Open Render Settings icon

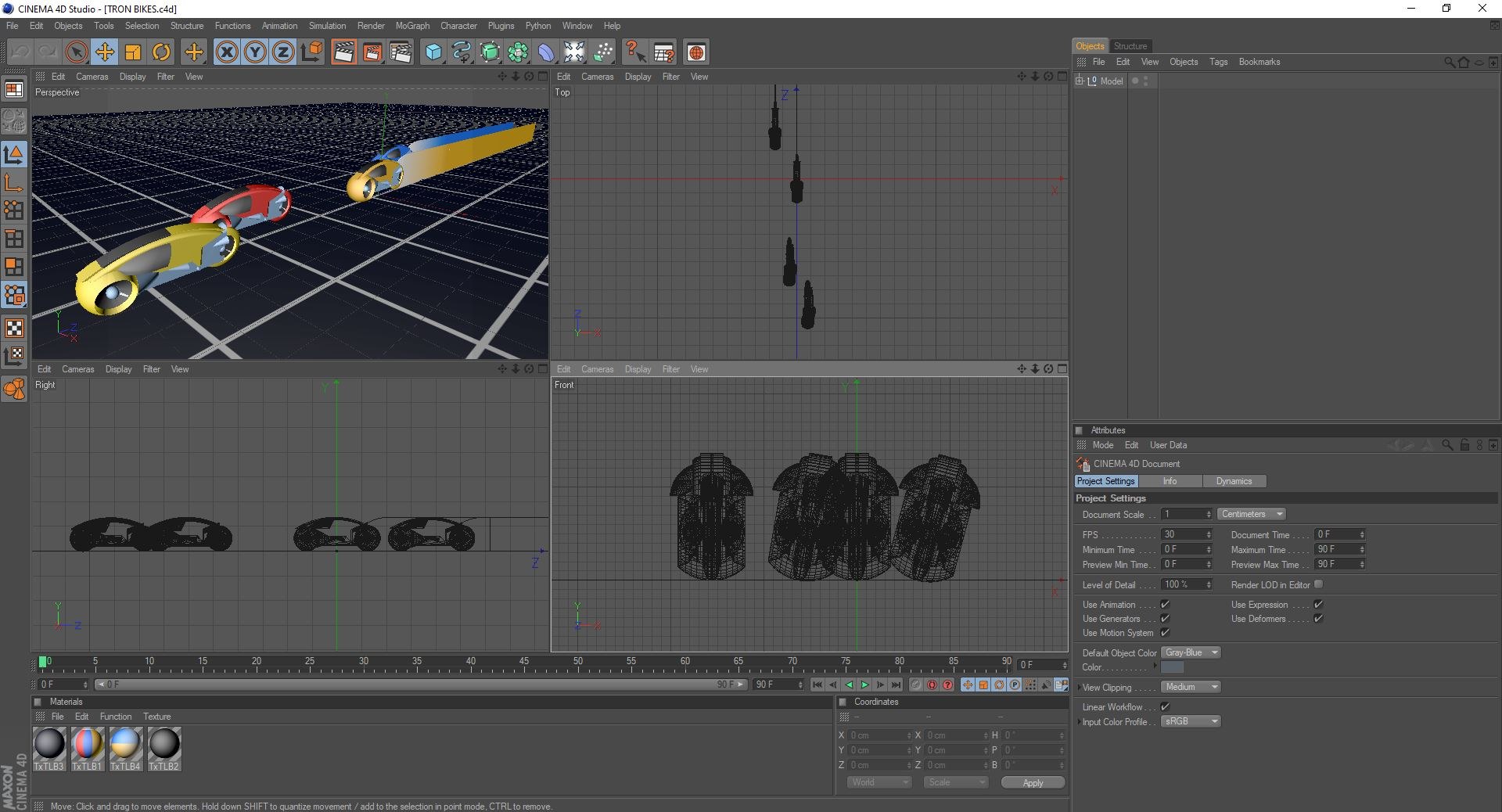click(x=401, y=52)
